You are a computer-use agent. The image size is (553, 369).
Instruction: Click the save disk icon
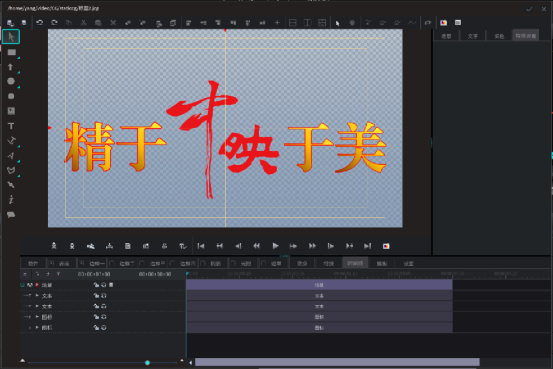(24, 23)
